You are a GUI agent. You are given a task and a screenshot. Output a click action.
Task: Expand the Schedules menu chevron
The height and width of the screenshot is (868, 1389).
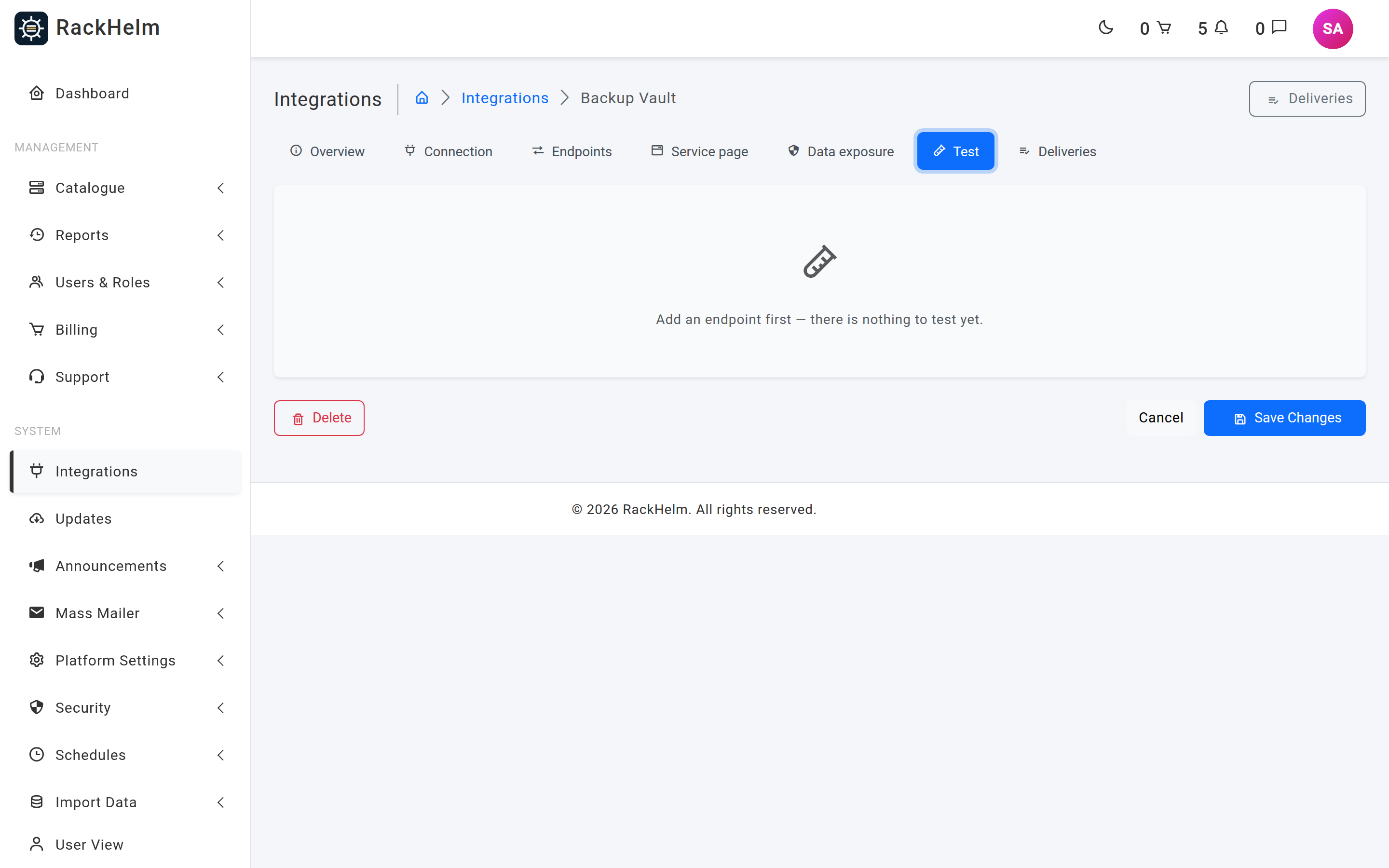tap(221, 754)
